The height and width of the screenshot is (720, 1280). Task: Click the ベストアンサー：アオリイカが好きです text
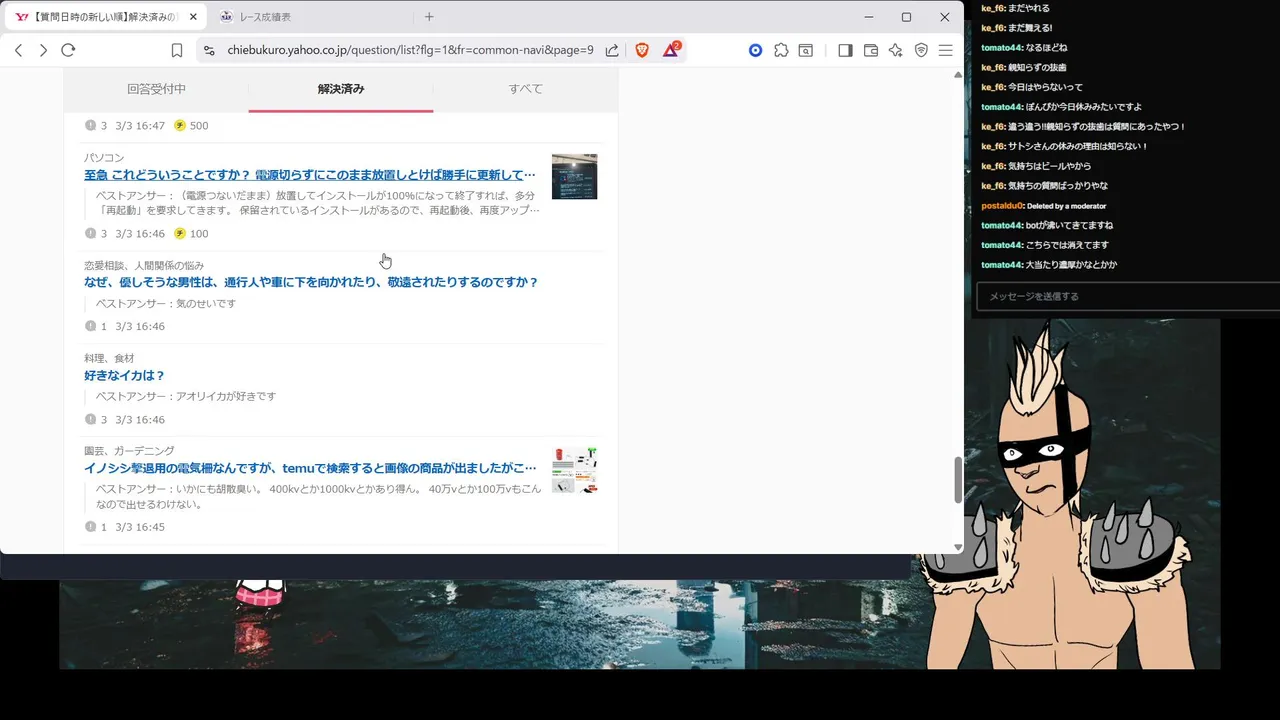pos(186,397)
